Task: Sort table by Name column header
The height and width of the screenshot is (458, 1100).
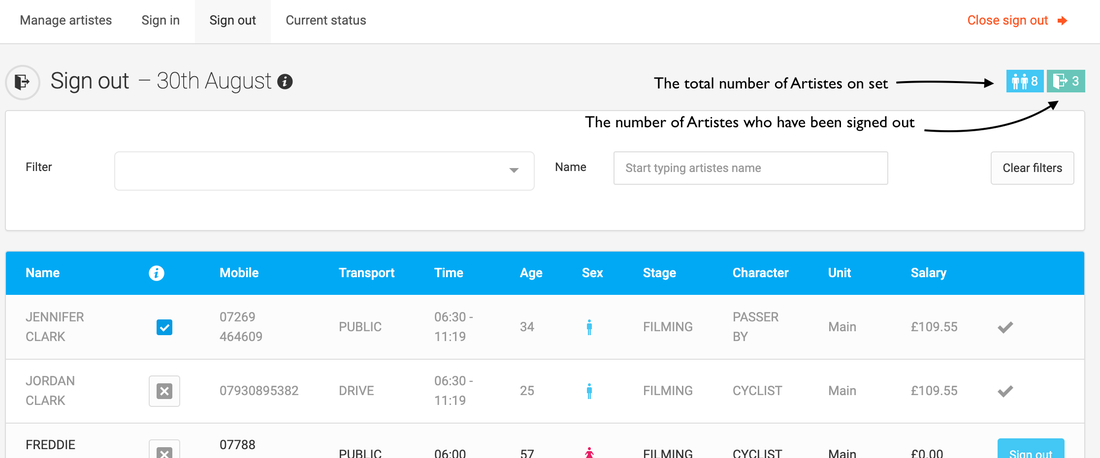Action: [x=43, y=273]
